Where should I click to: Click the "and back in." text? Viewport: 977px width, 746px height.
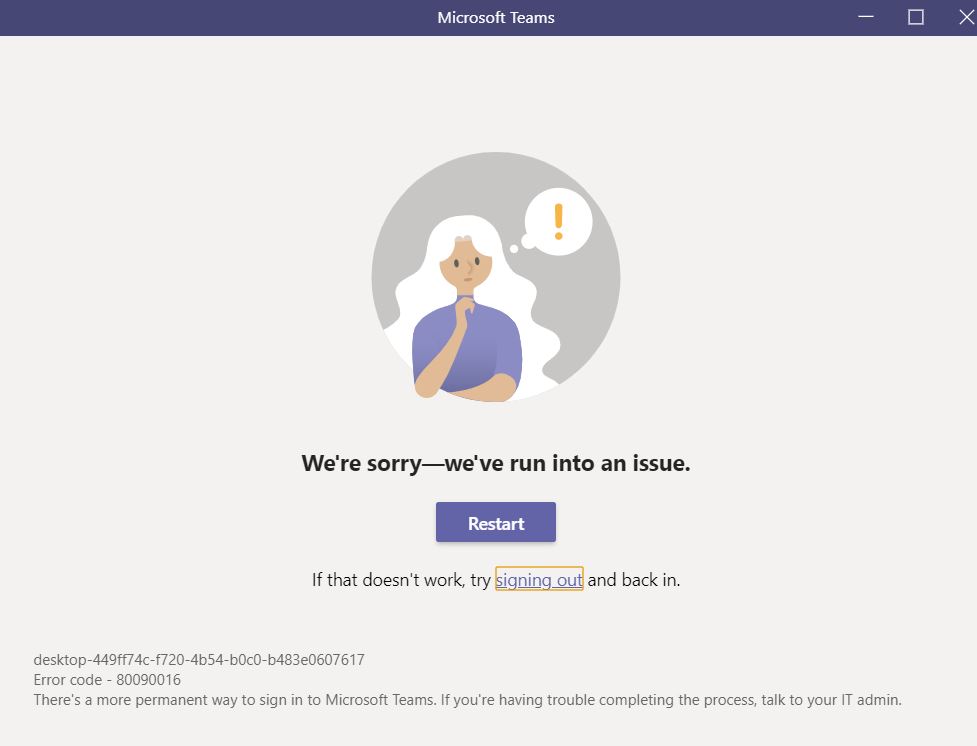click(634, 580)
